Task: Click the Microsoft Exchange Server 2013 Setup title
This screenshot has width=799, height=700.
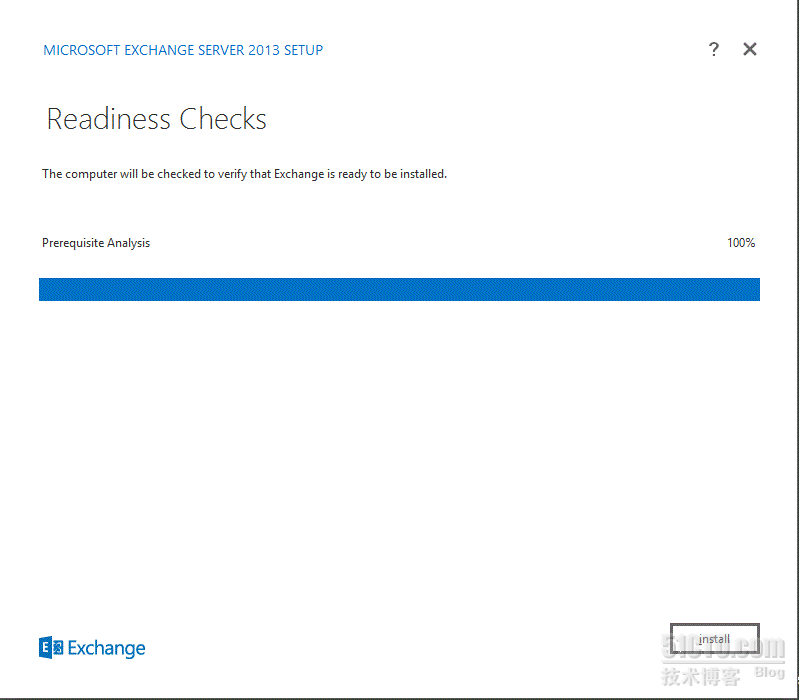Action: pos(183,50)
